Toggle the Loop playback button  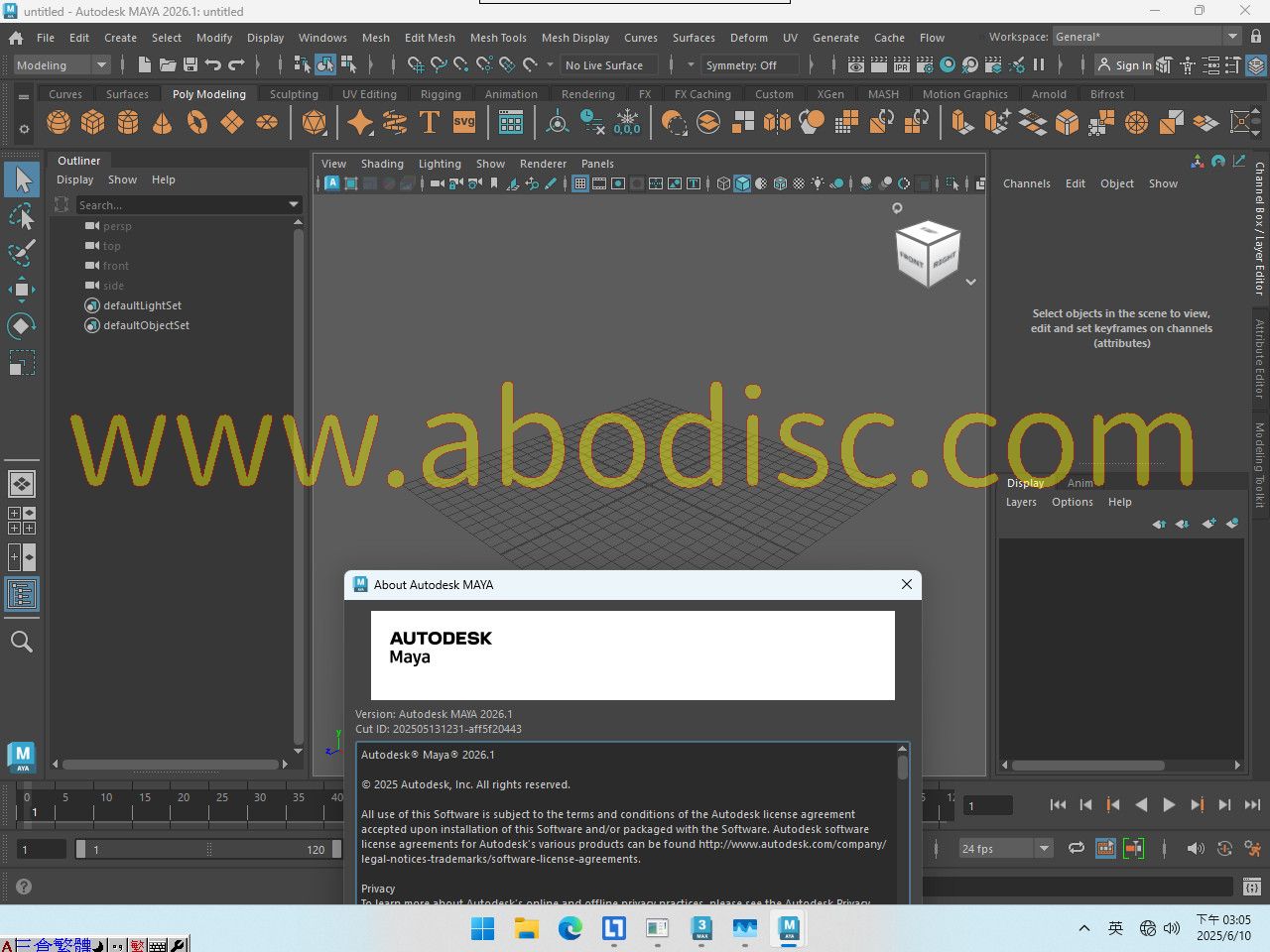point(1077,848)
